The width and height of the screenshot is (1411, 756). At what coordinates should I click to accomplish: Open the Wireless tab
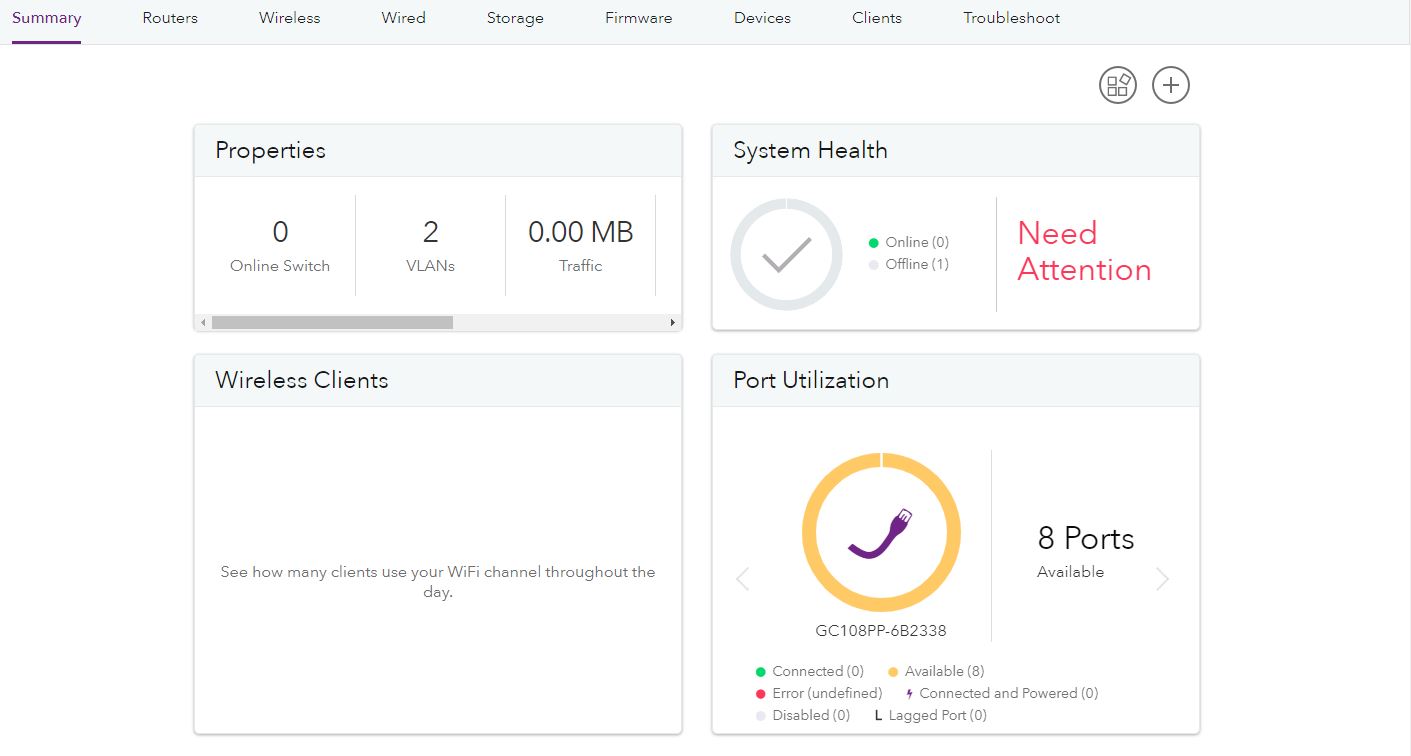289,18
